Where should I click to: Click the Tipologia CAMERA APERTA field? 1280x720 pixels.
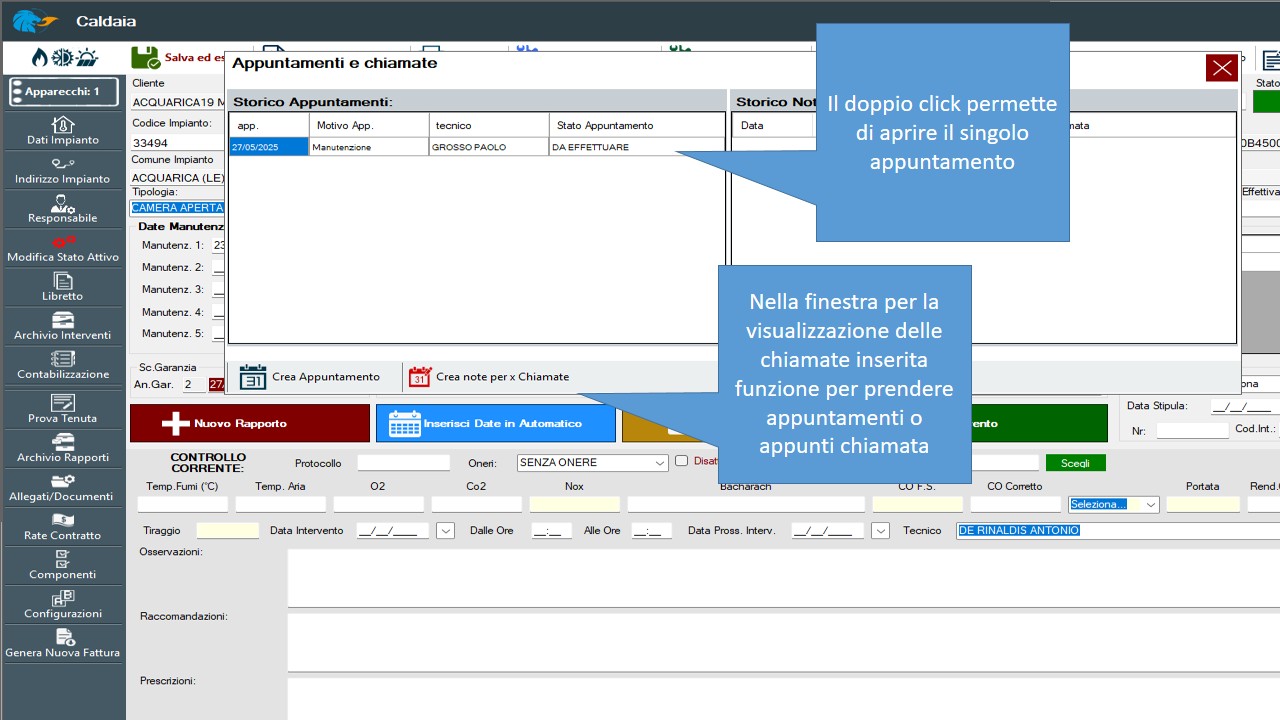(177, 208)
